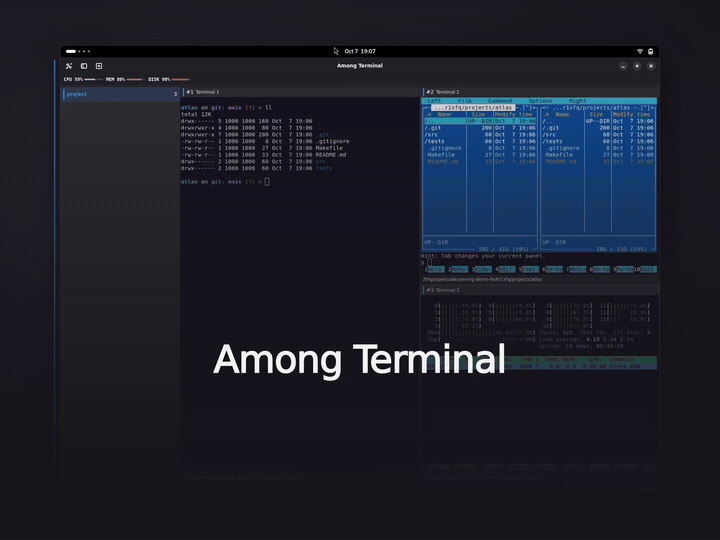The image size is (720, 540).
Task: Click right panel forward arrow '>'
Action: [652, 107]
